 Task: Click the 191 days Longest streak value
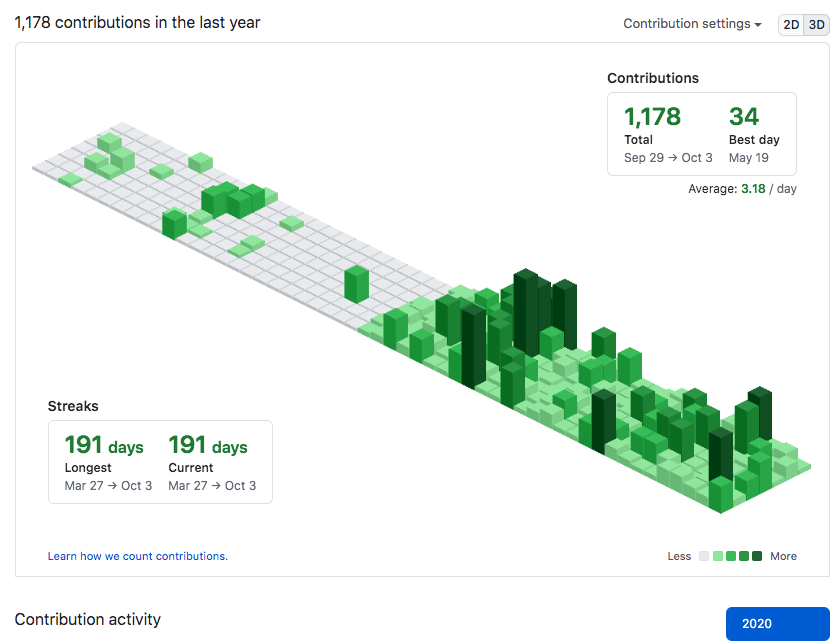click(x=104, y=445)
